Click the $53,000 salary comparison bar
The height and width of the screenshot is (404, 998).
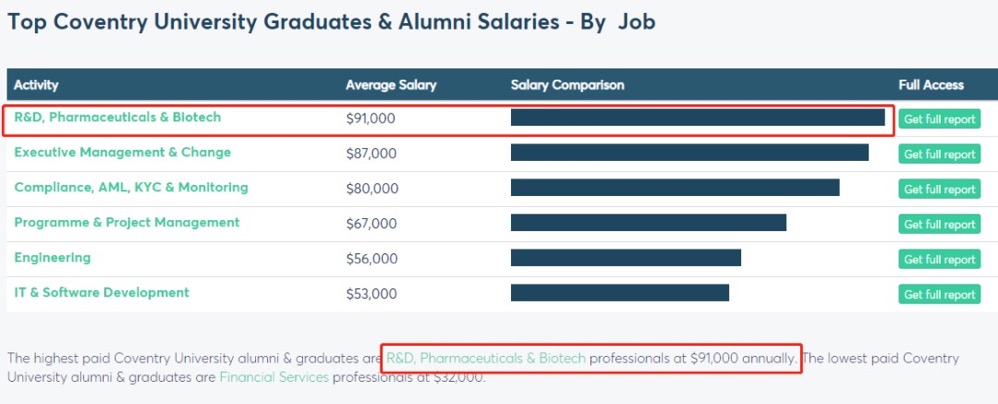pos(619,293)
